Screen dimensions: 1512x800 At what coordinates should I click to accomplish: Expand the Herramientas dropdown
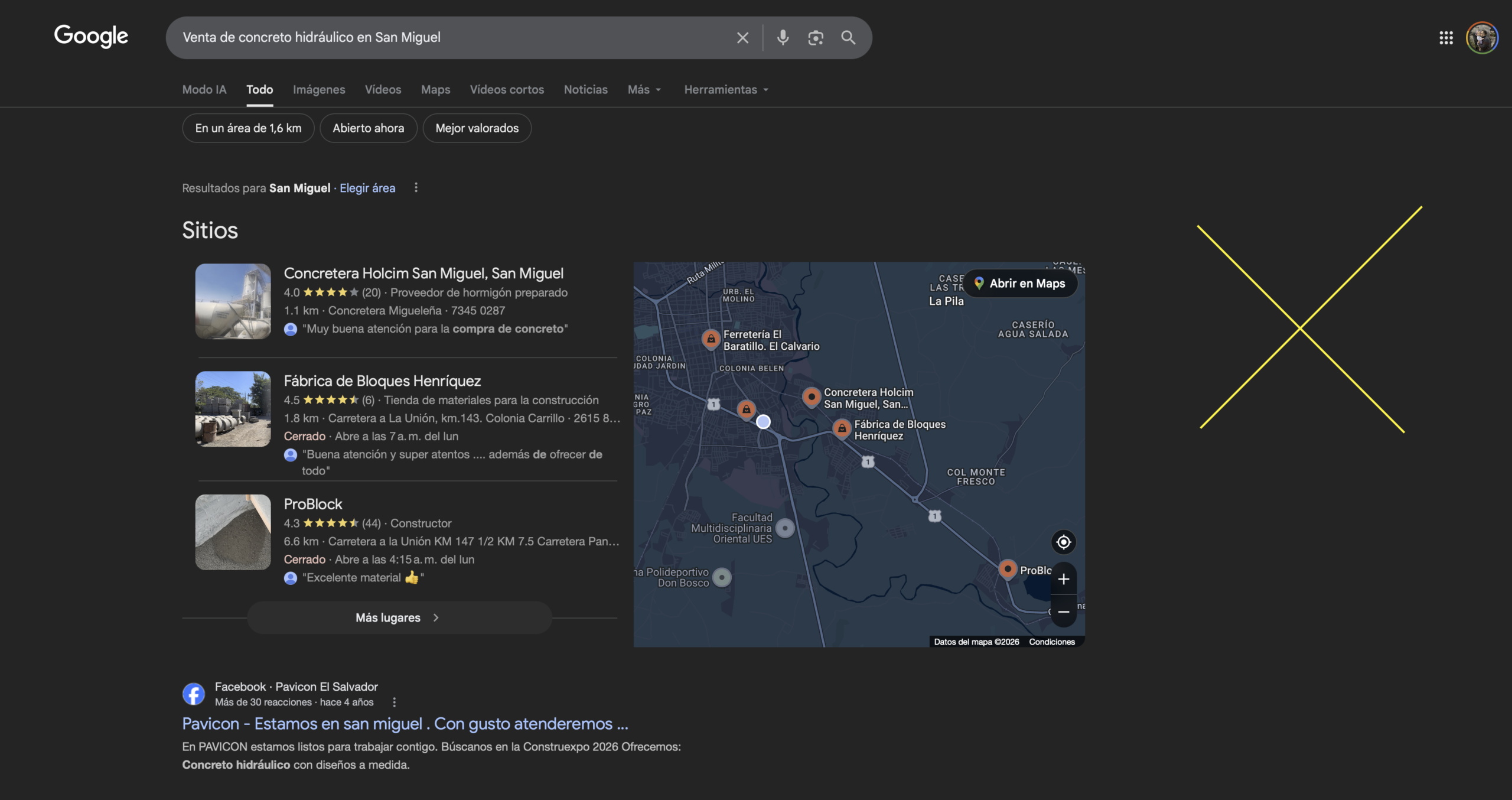(x=726, y=90)
